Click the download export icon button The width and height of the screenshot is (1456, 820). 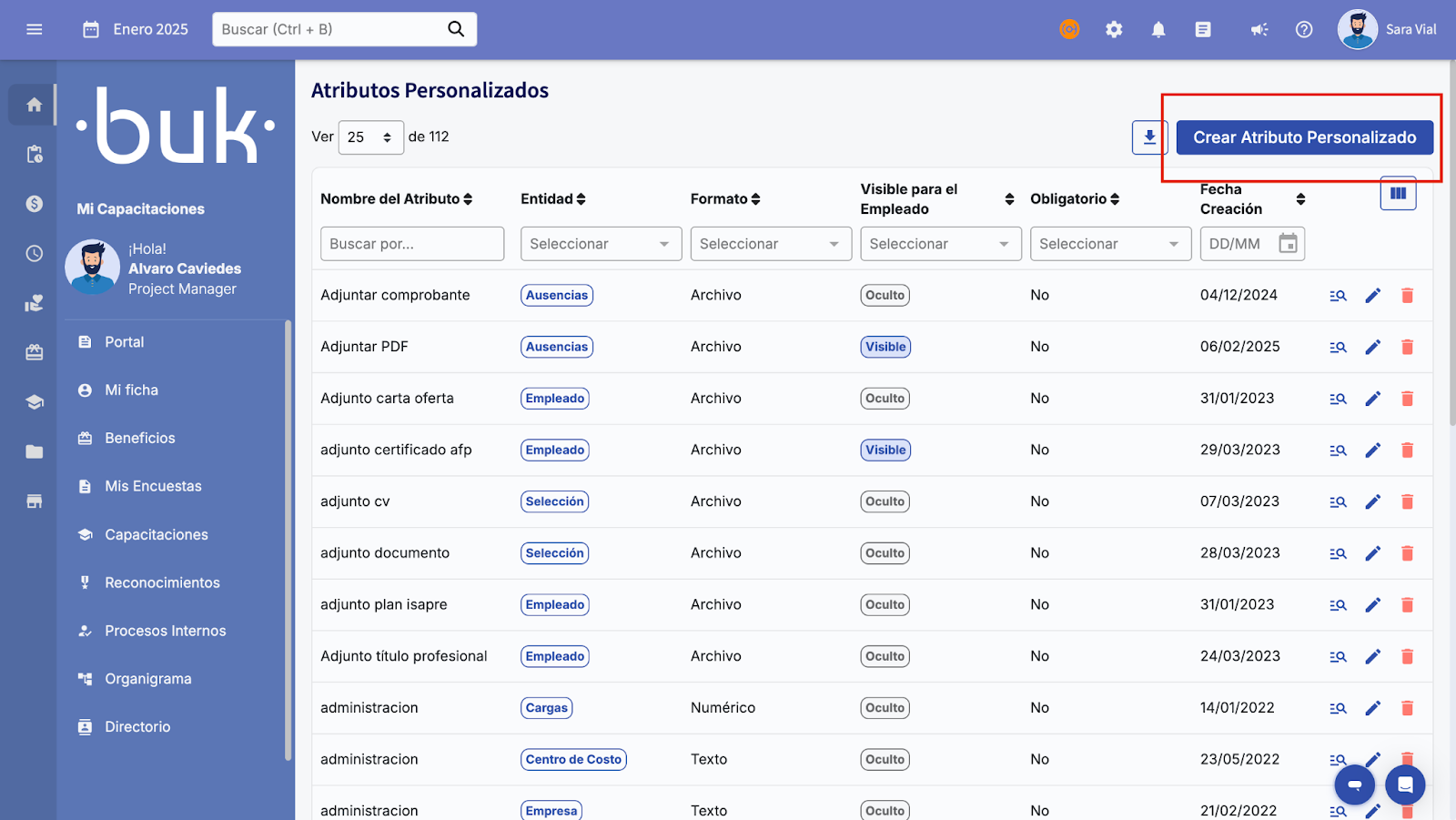click(1149, 137)
